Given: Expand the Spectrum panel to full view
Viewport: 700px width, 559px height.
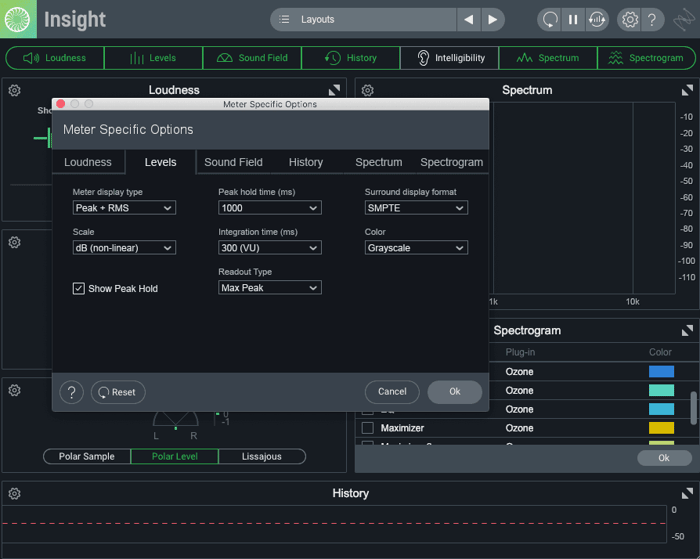Looking at the screenshot, I should coord(687,90).
